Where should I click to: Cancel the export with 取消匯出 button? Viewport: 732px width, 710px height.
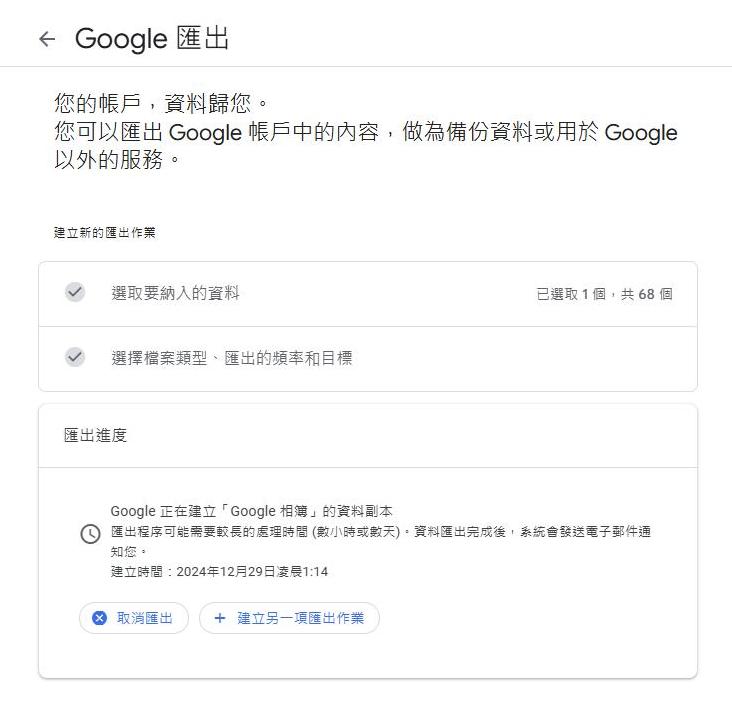(134, 618)
